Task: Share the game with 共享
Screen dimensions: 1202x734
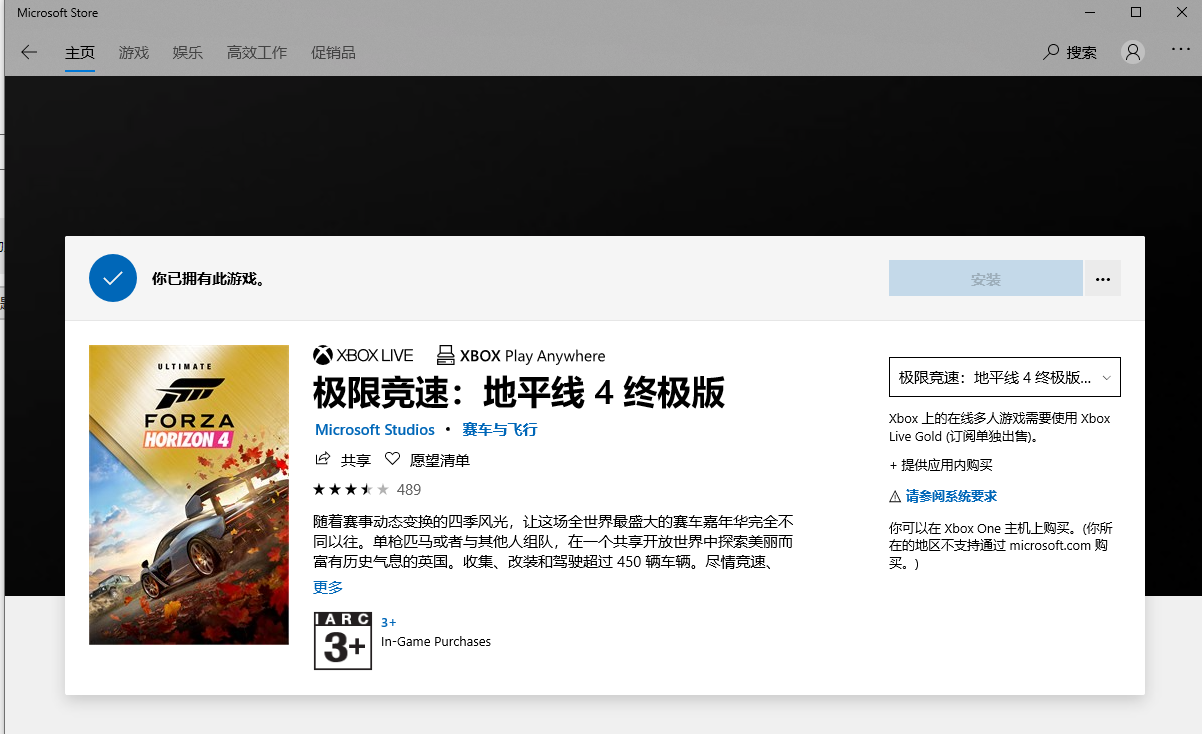Action: click(343, 460)
